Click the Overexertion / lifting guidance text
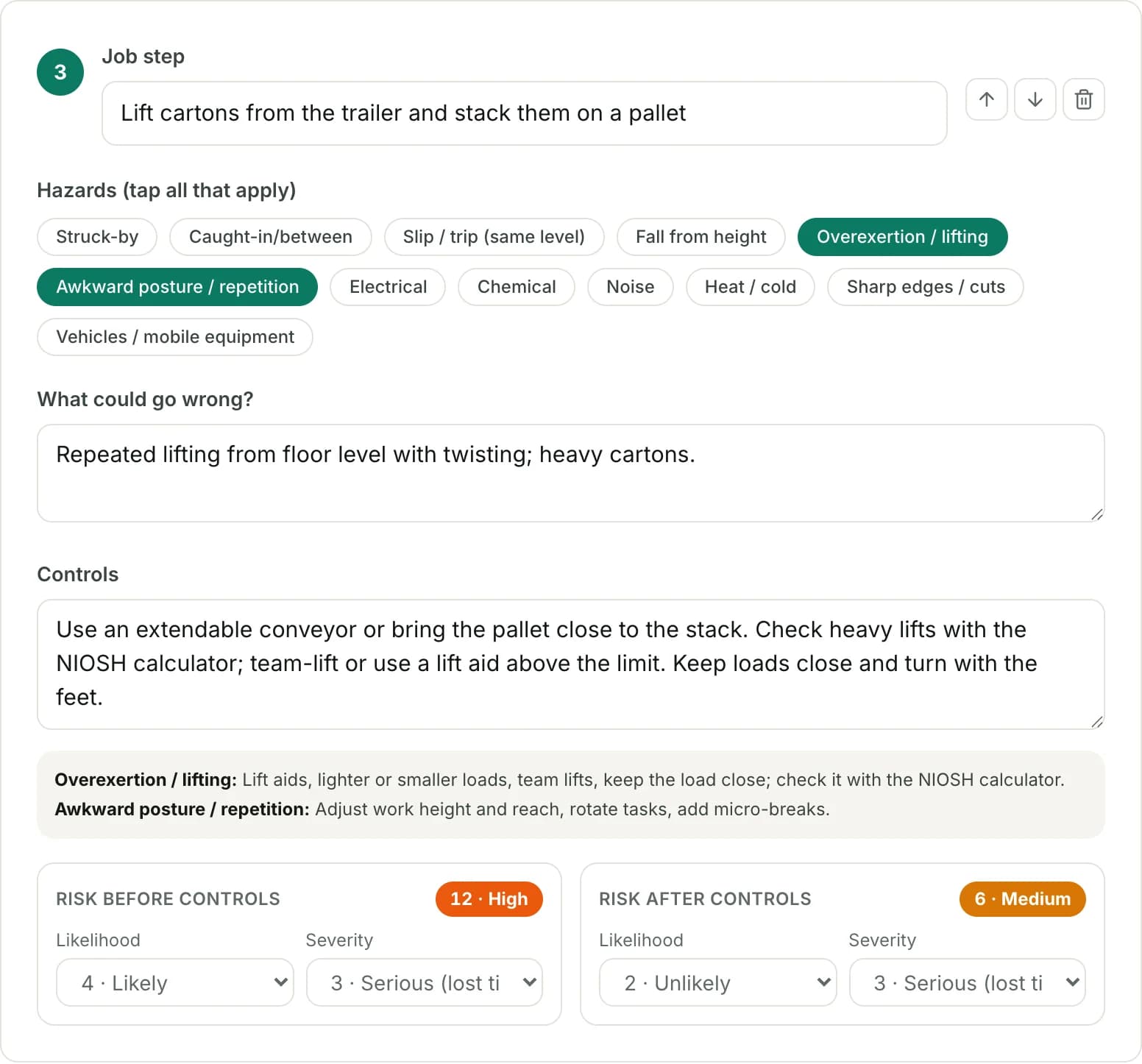1142x1064 pixels. coord(559,780)
